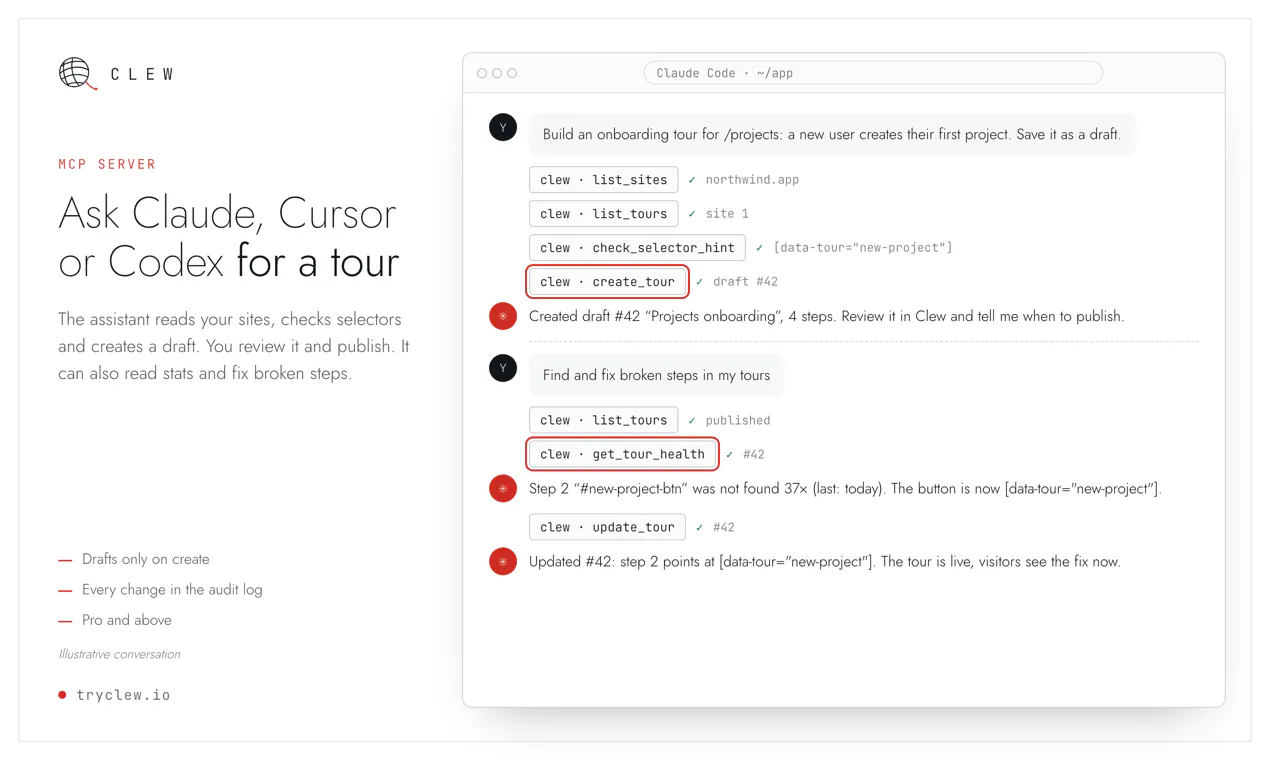
Task: Click the Claude asterisk icon beside "Created draft #42"
Action: pyautogui.click(x=503, y=316)
